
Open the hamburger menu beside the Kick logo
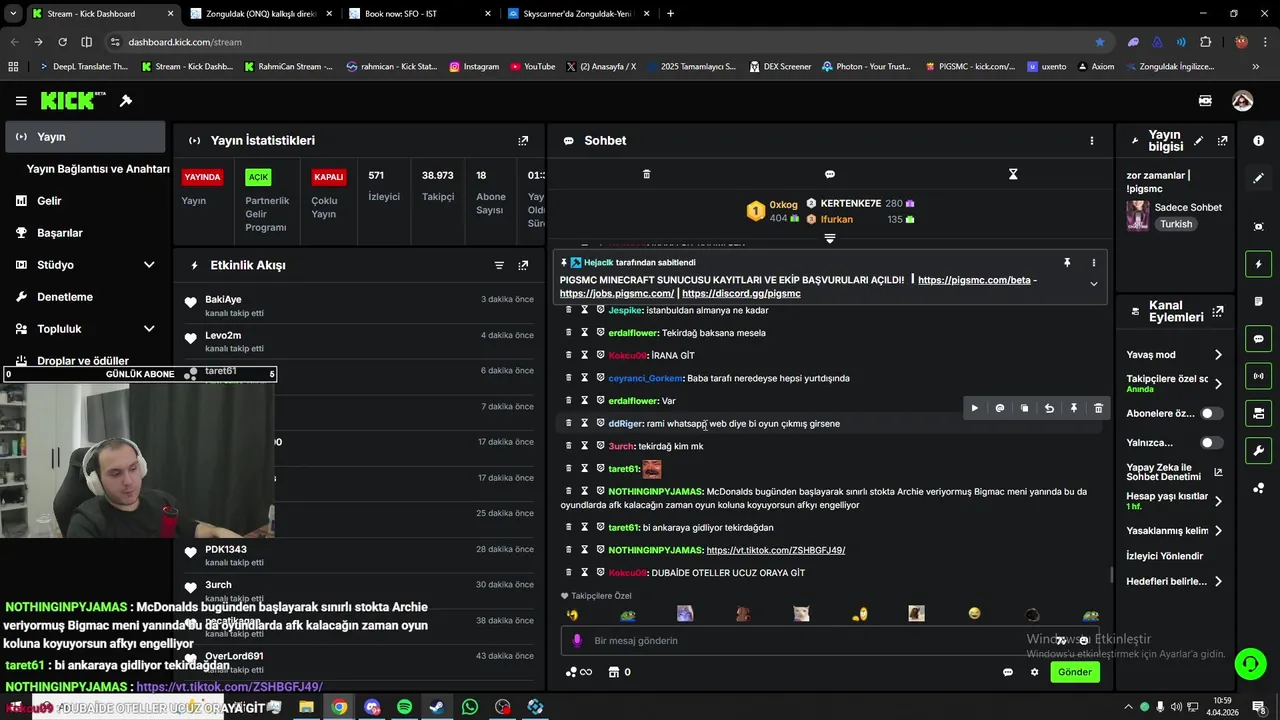pos(21,101)
